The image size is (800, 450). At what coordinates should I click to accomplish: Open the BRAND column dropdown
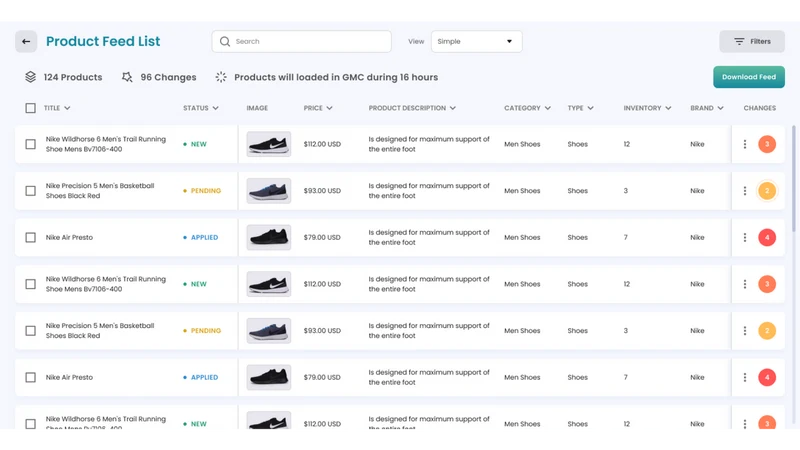[707, 108]
